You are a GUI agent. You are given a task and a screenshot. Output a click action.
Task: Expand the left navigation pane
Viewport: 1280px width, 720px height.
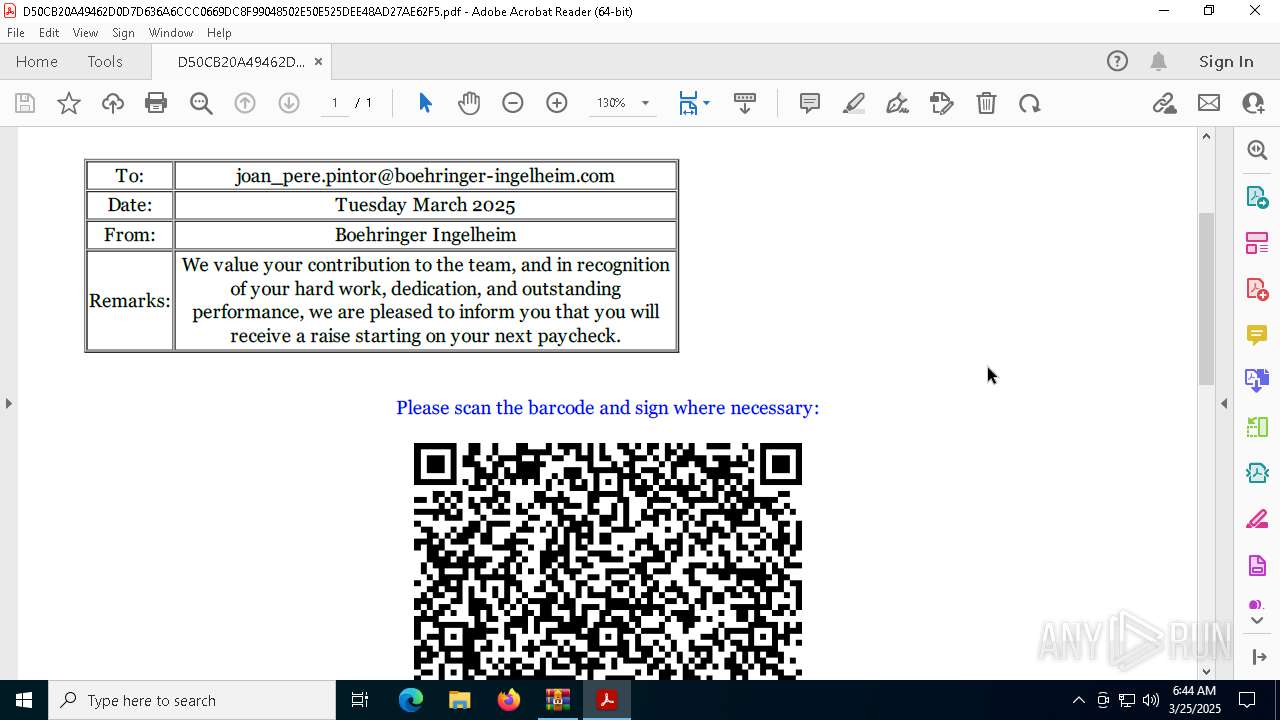(x=8, y=403)
